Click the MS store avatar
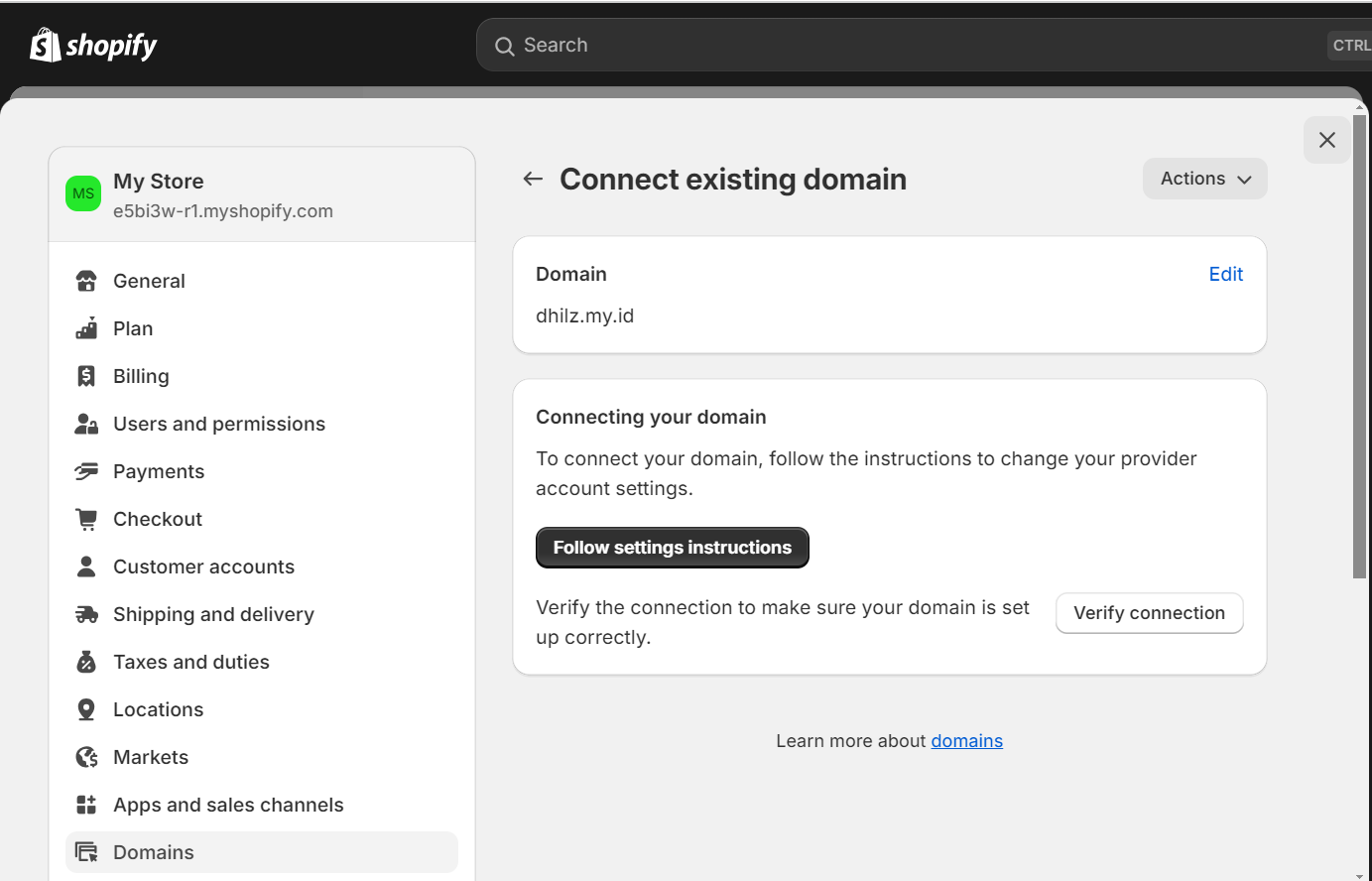The width and height of the screenshot is (1372, 881). point(83,193)
